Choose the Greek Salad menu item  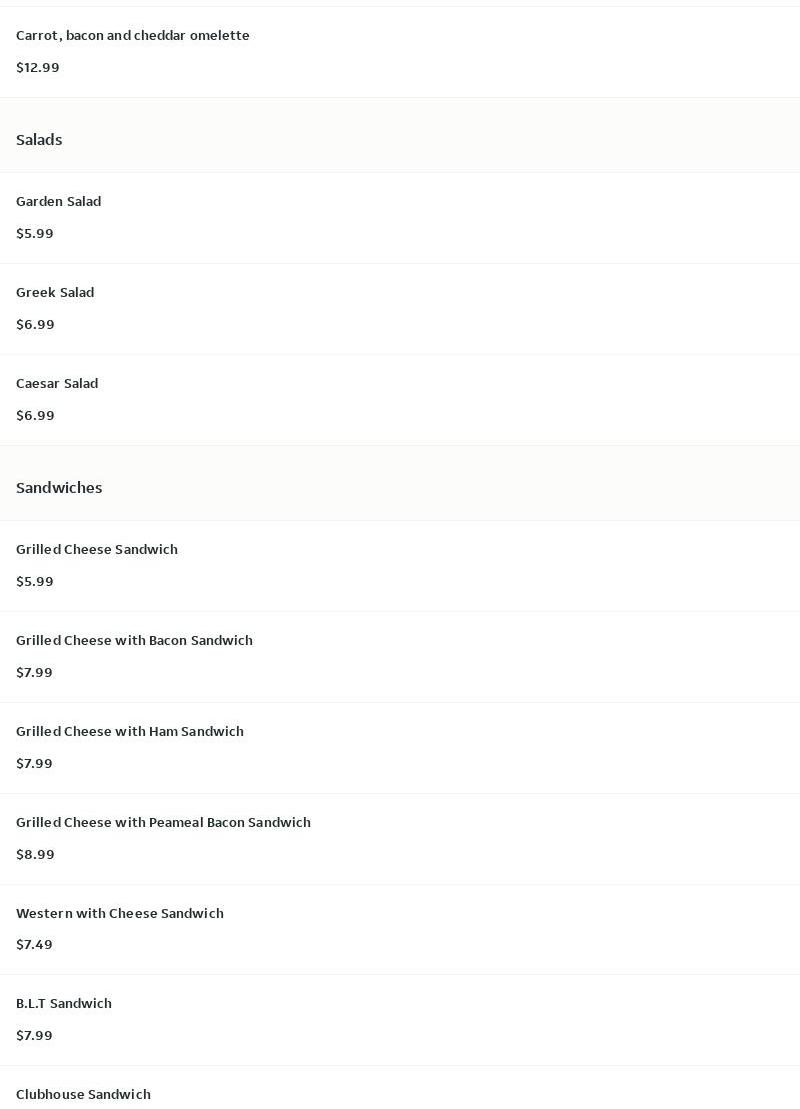pos(400,309)
